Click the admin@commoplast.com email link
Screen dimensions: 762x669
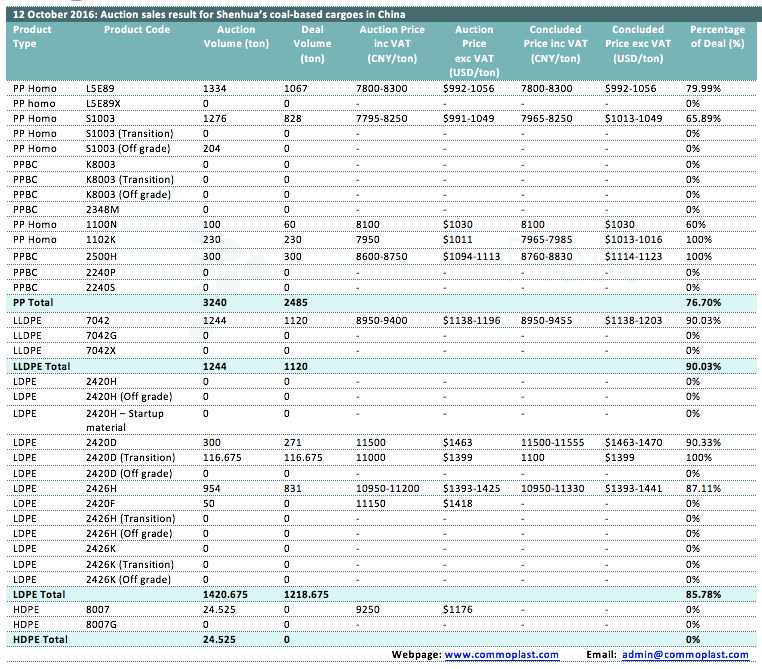[685, 654]
